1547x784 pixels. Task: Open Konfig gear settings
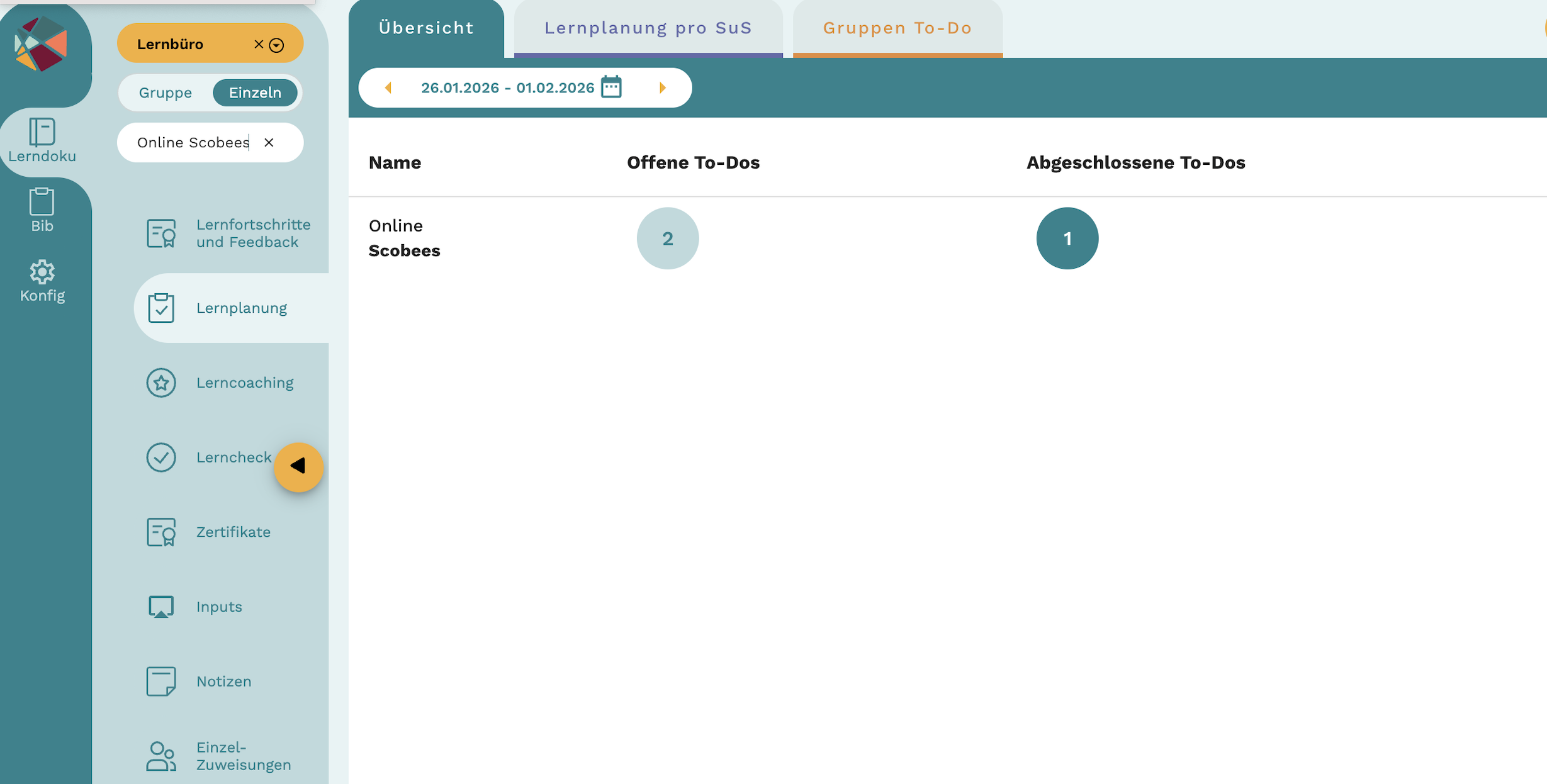pyautogui.click(x=42, y=272)
